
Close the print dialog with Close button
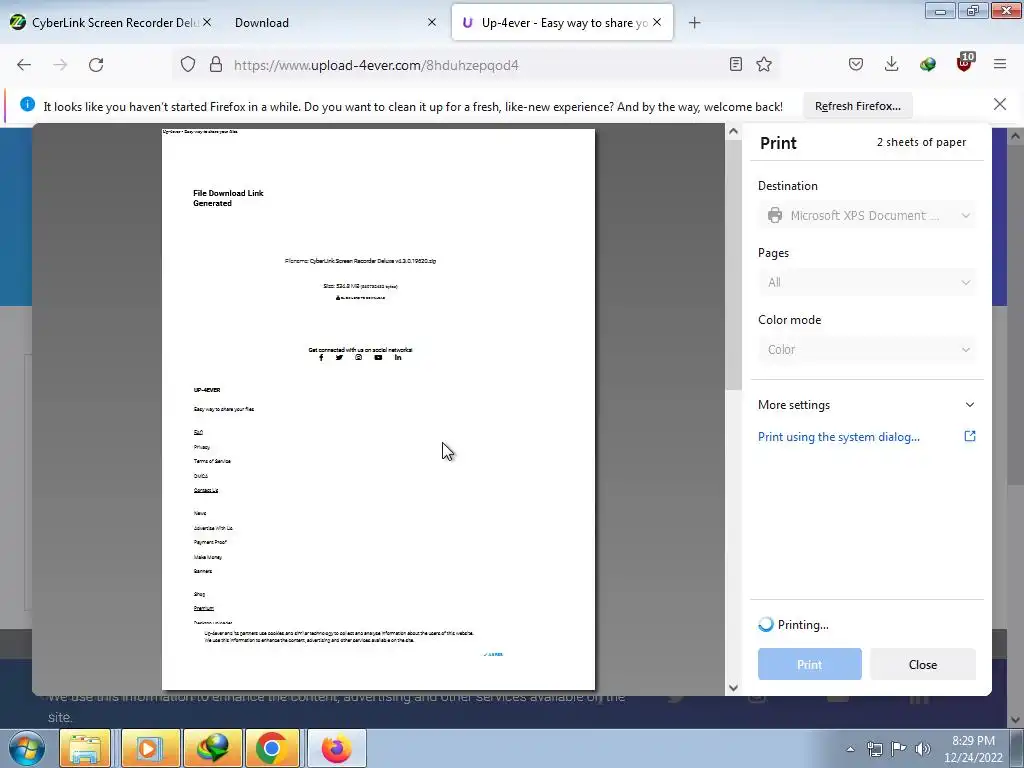(x=923, y=664)
